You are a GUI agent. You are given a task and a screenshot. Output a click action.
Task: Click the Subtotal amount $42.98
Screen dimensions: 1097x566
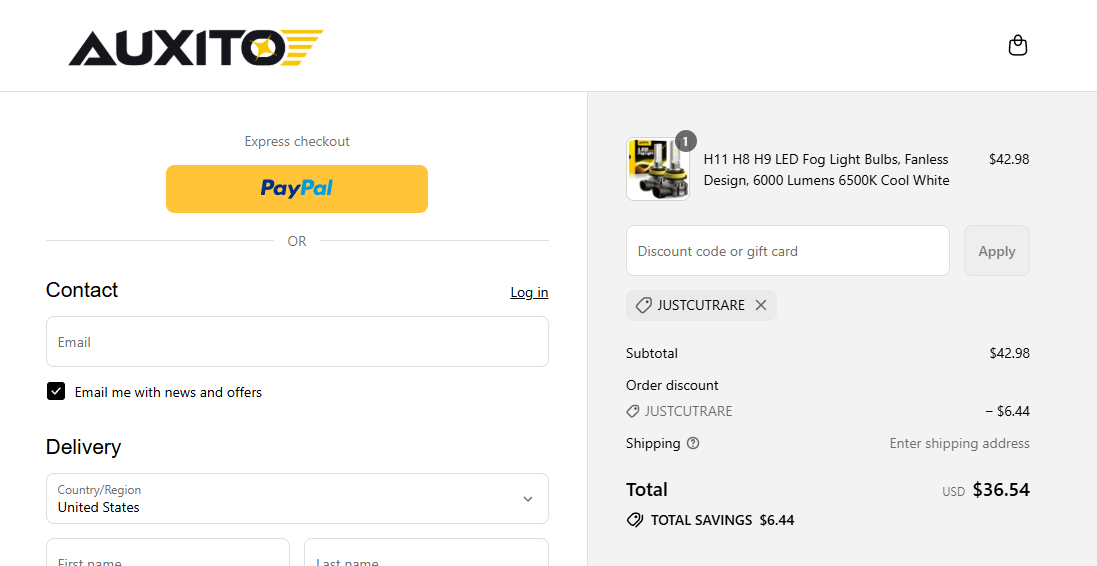[1009, 353]
